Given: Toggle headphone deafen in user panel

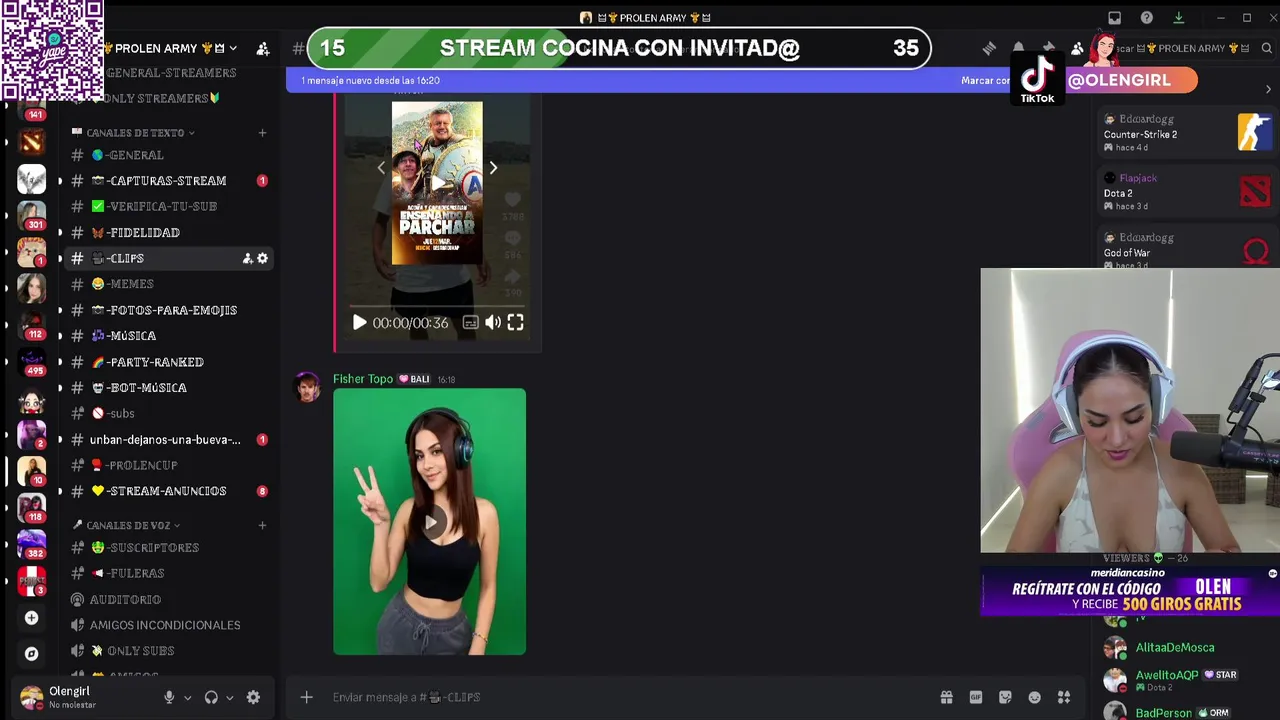Looking at the screenshot, I should point(211,697).
